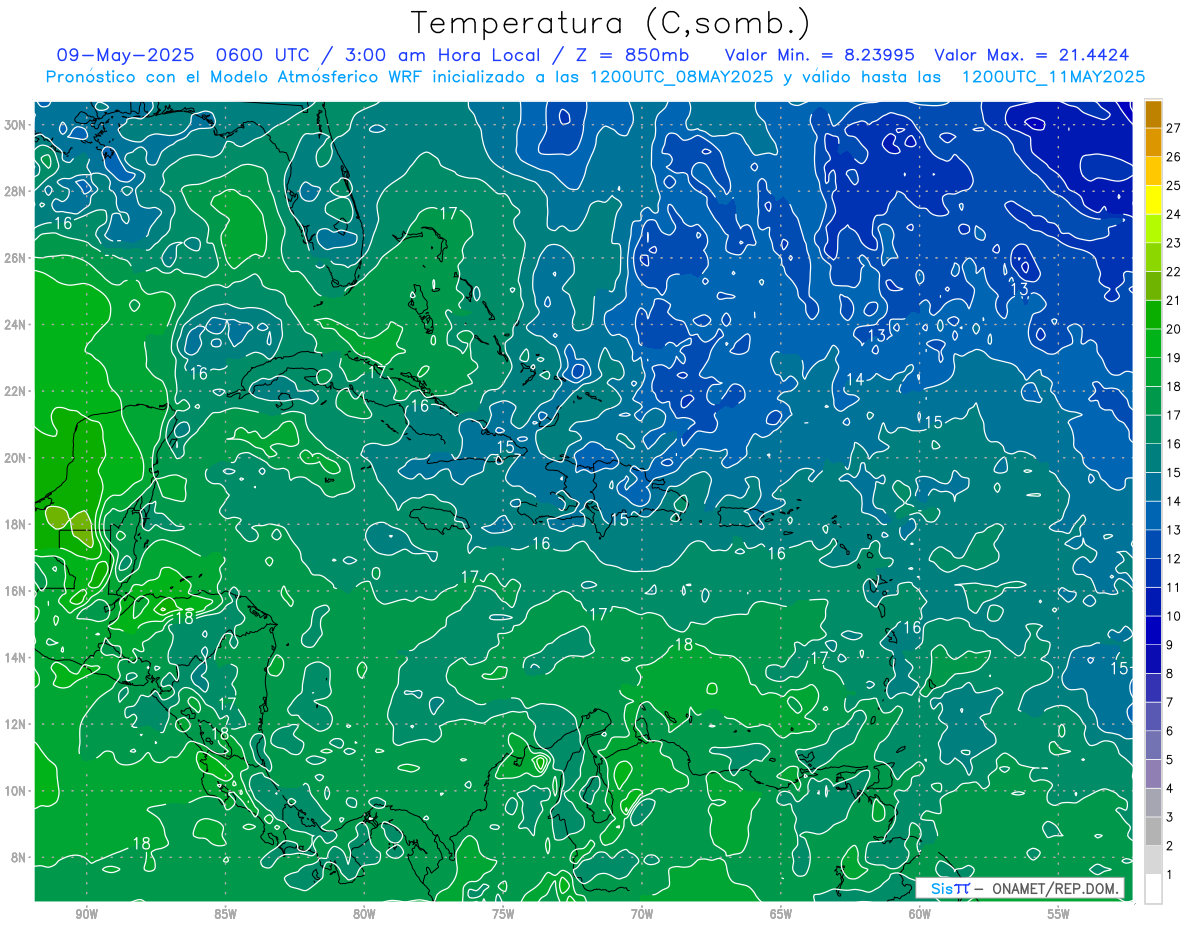The width and height of the screenshot is (1200, 927).
Task: Click the 14N latitude axis label
Action: pyautogui.click(x=15, y=658)
